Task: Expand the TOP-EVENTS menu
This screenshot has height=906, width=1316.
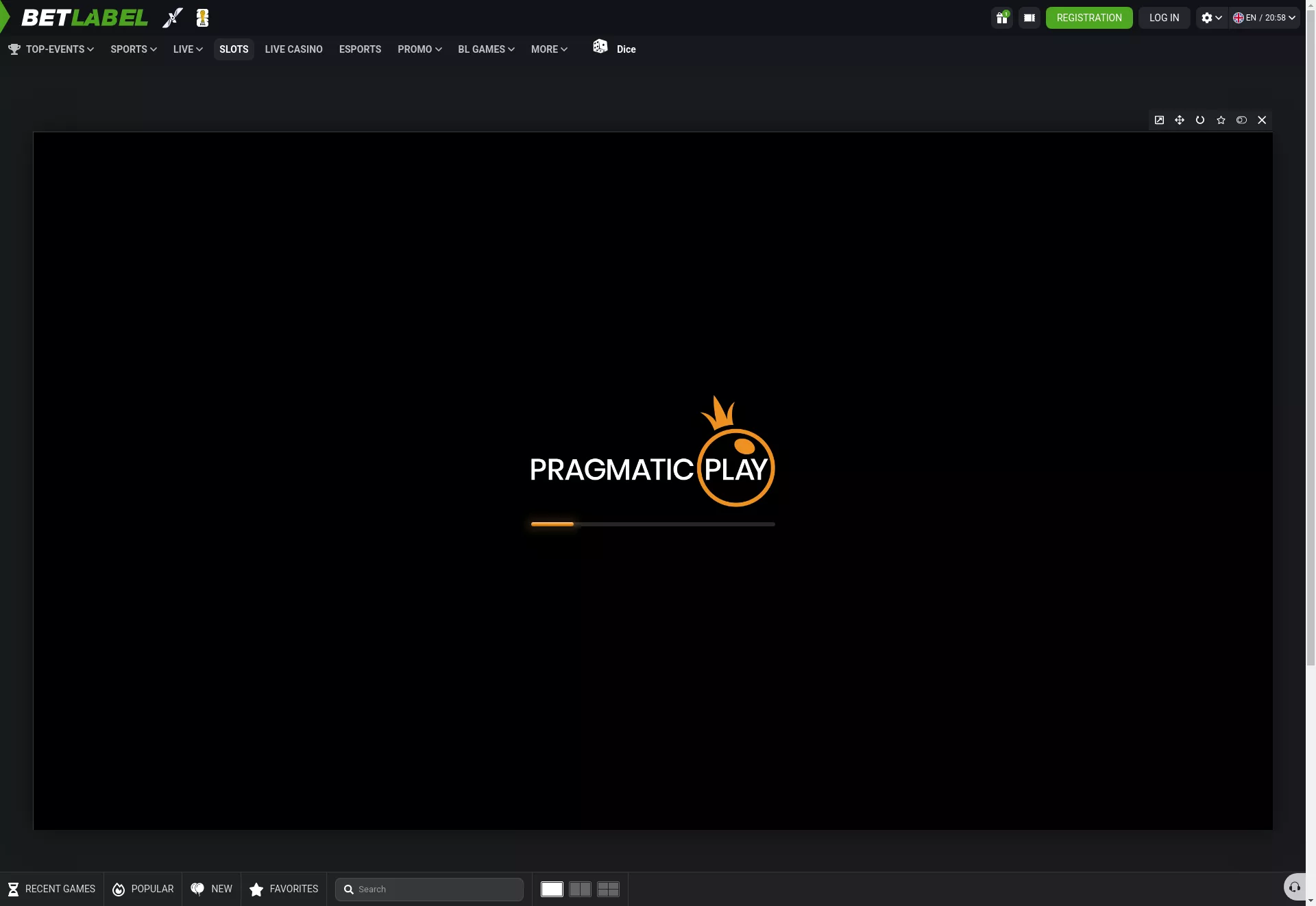Action: 51,49
